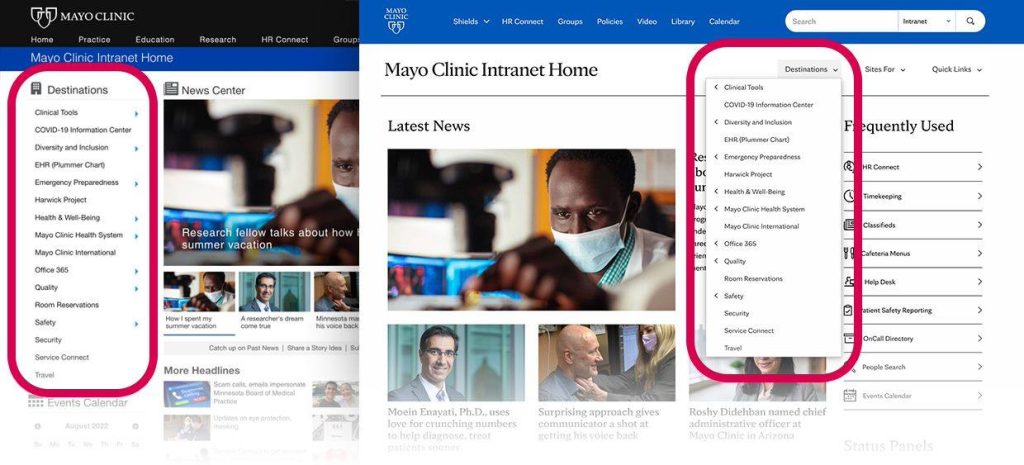This screenshot has width=1024, height=465.
Task: Click right chevron on People Search row
Action: (x=980, y=367)
